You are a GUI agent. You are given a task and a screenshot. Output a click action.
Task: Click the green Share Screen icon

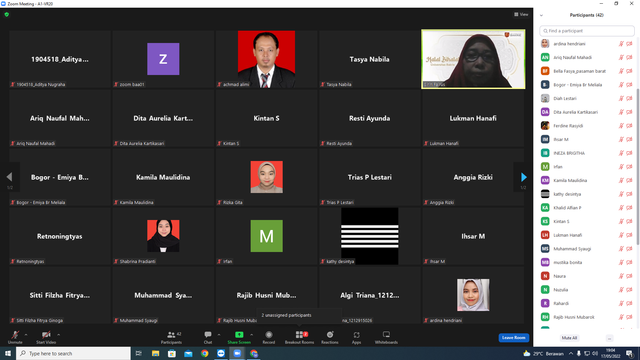point(239,335)
